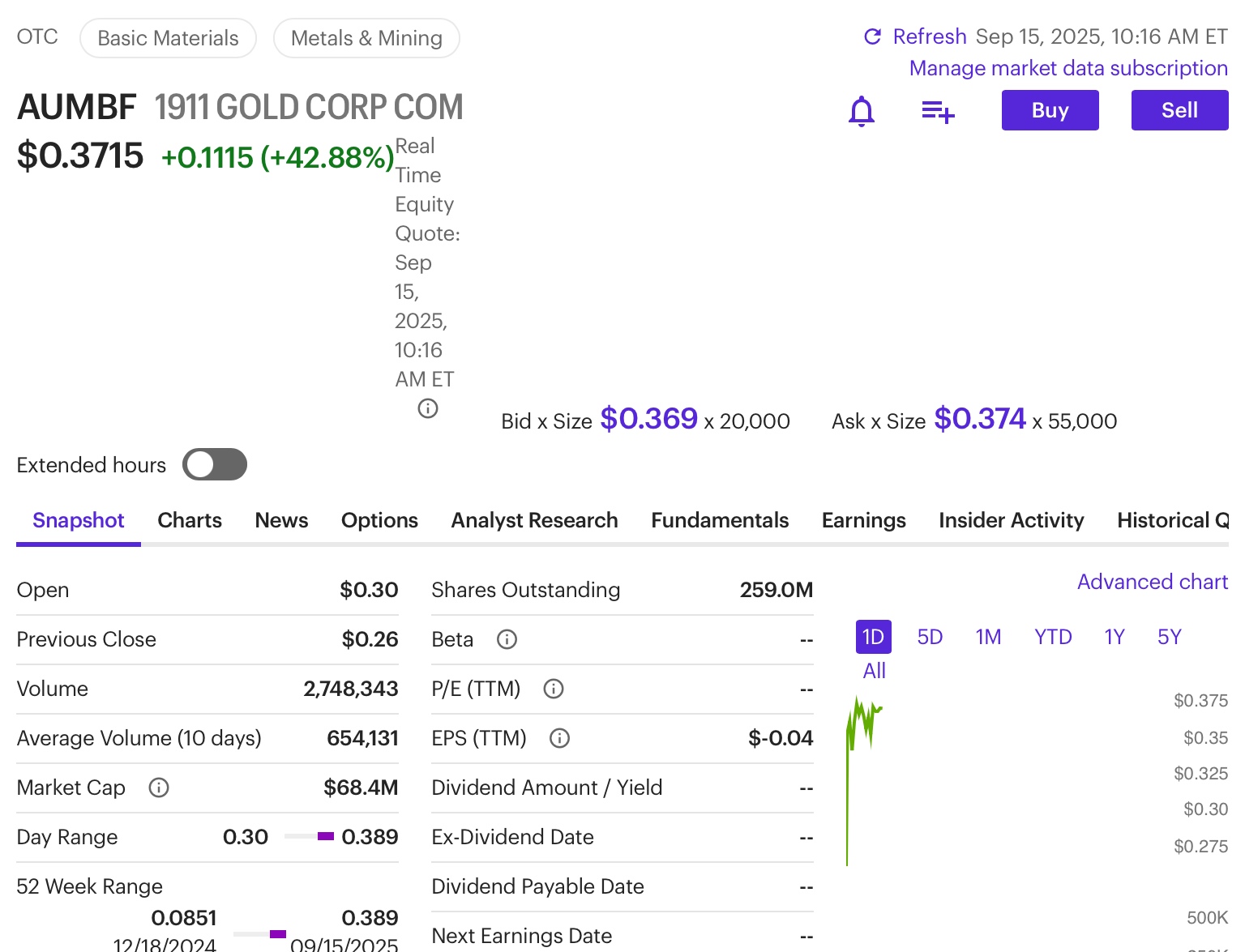The height and width of the screenshot is (952, 1245).
Task: Click the Refresh link
Action: (930, 36)
